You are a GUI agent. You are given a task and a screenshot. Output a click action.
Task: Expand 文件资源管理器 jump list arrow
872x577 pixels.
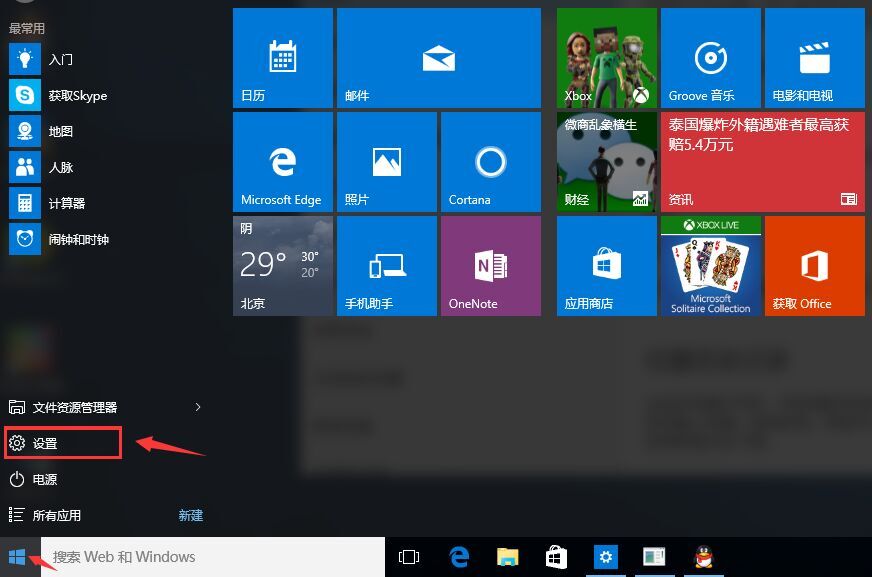[x=198, y=407]
